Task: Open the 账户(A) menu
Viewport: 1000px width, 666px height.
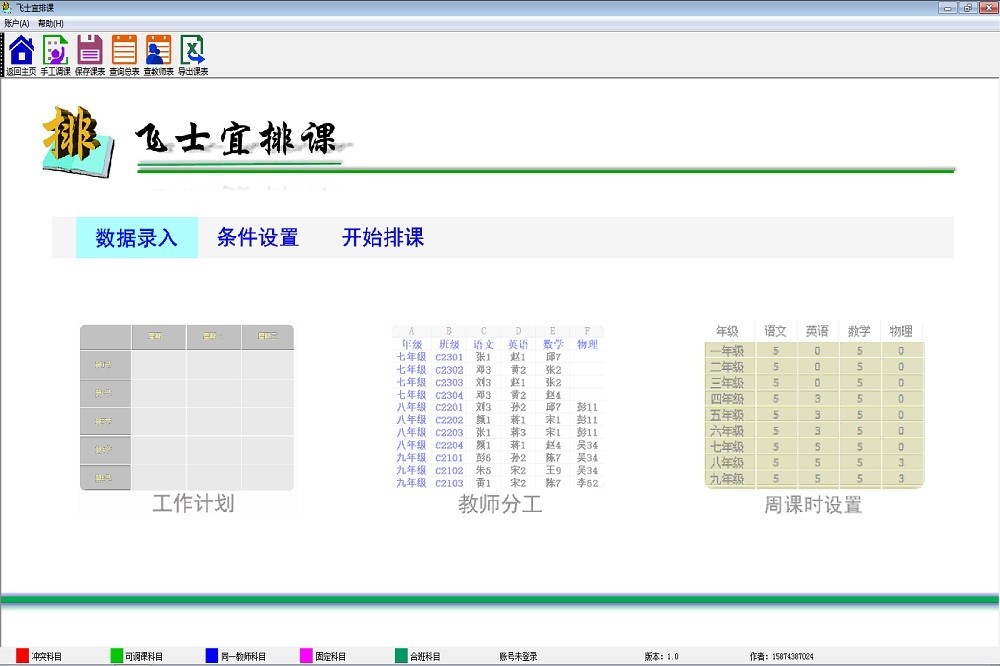Action: pos(17,23)
